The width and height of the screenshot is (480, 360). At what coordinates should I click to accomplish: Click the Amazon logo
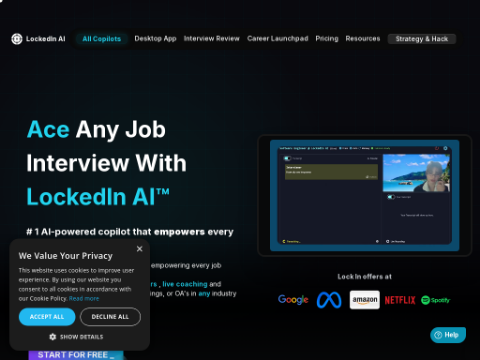click(x=365, y=300)
